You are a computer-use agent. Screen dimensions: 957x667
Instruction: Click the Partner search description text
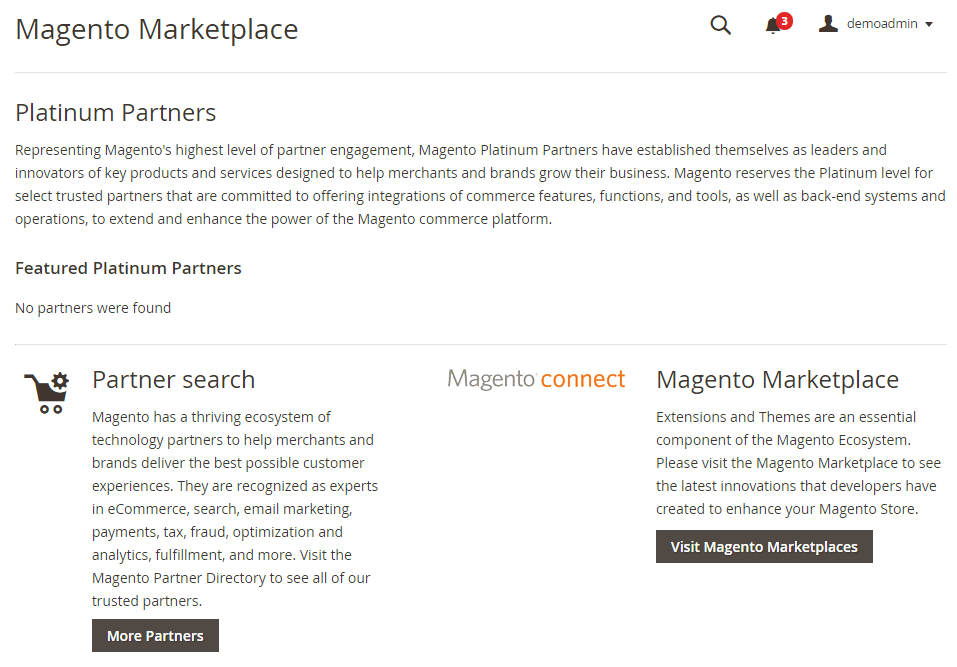tap(235, 509)
